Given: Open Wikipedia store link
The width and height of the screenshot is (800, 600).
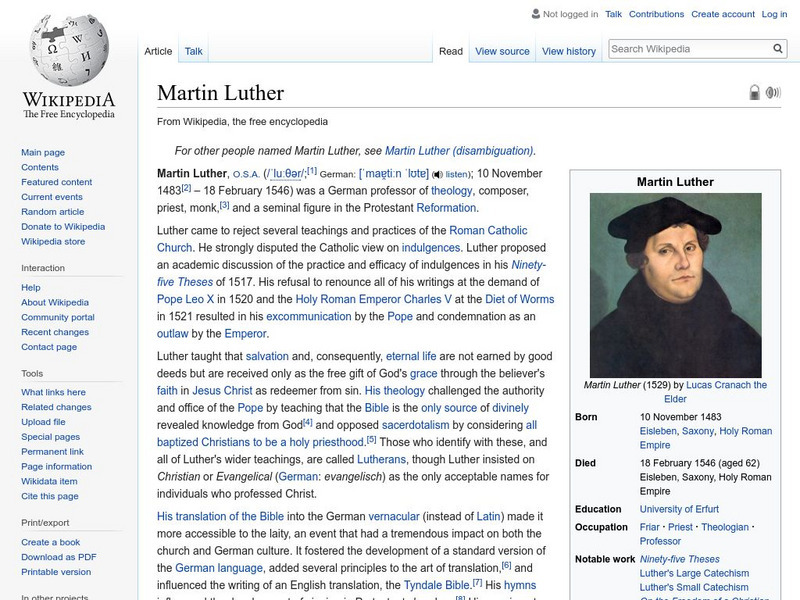Looking at the screenshot, I should coord(53,241).
